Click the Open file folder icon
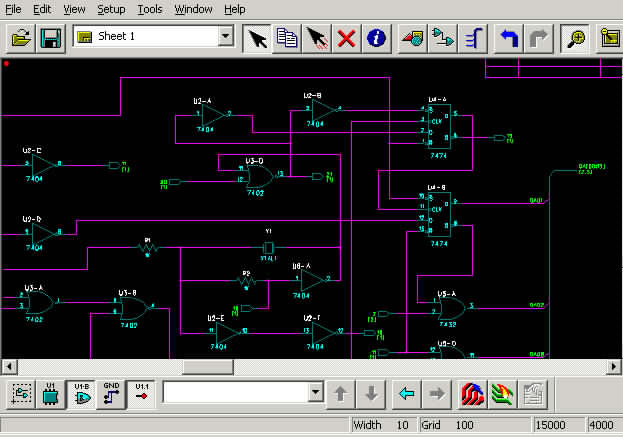 point(21,38)
